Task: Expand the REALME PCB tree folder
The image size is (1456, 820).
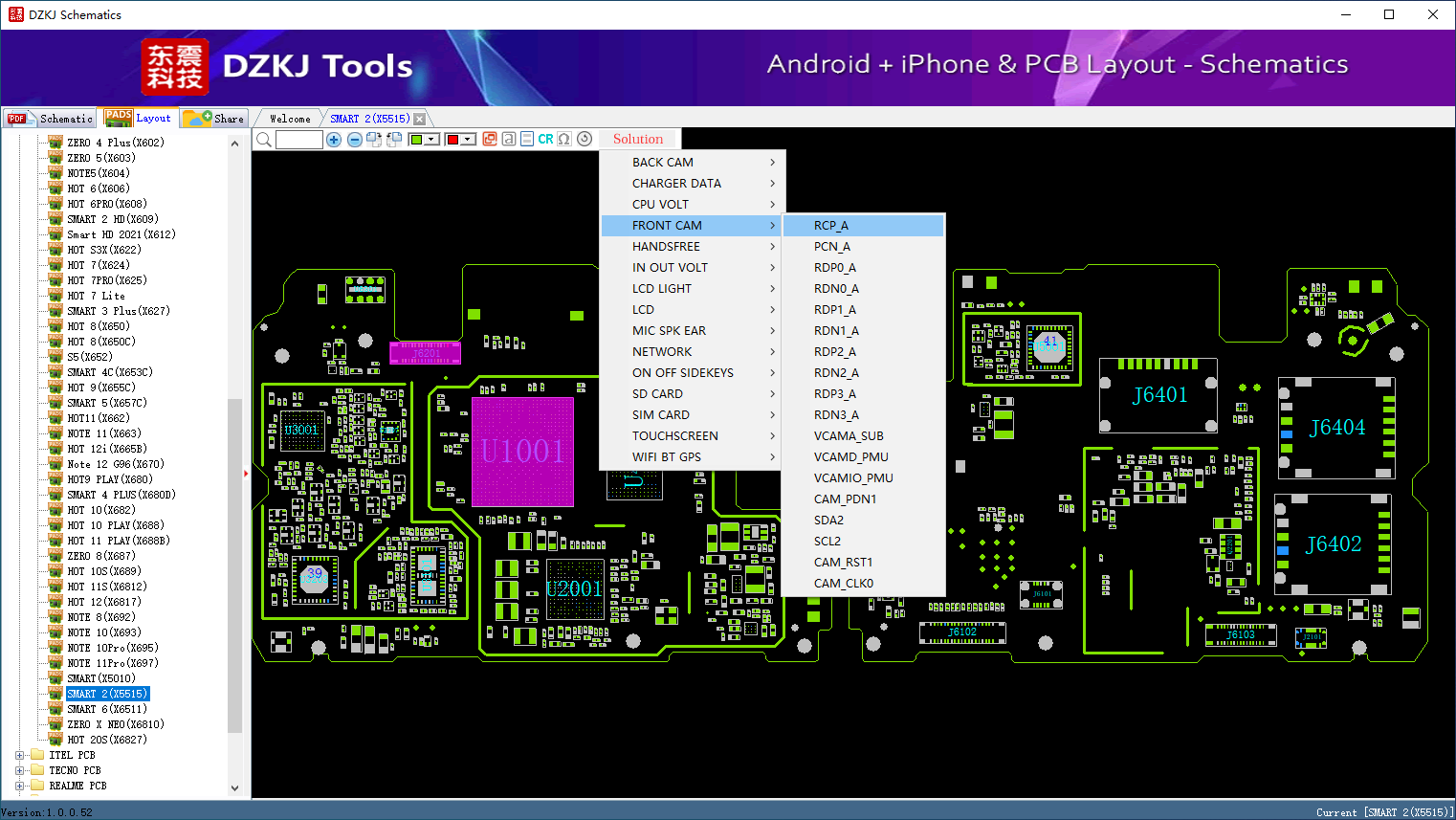Action: pyautogui.click(x=19, y=786)
